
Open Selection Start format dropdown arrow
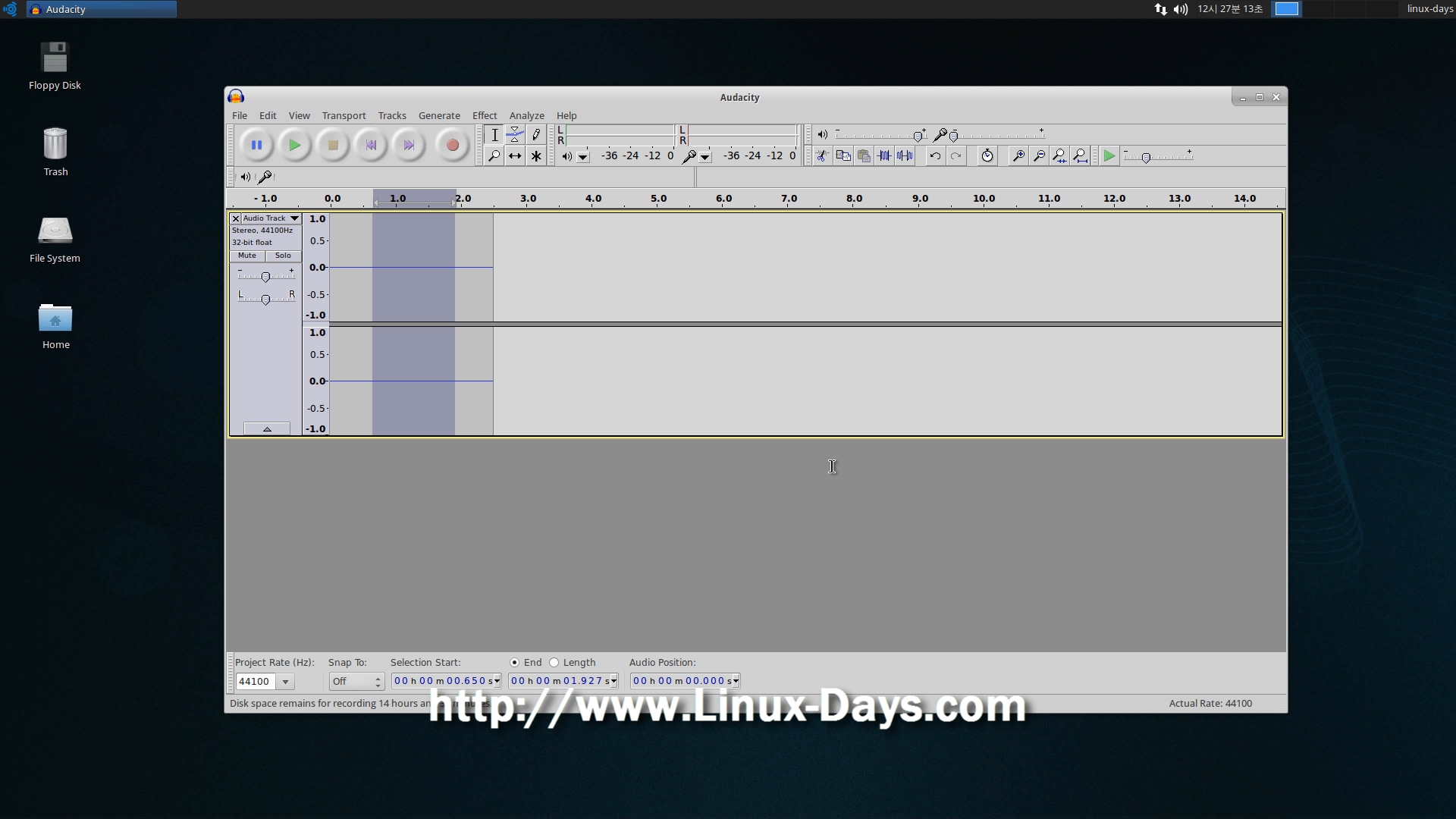coord(497,681)
